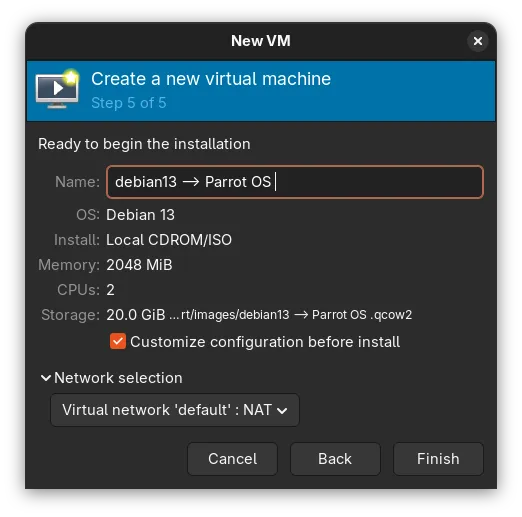
Task: Click the Memory value 2048 MiB
Action: click(139, 265)
